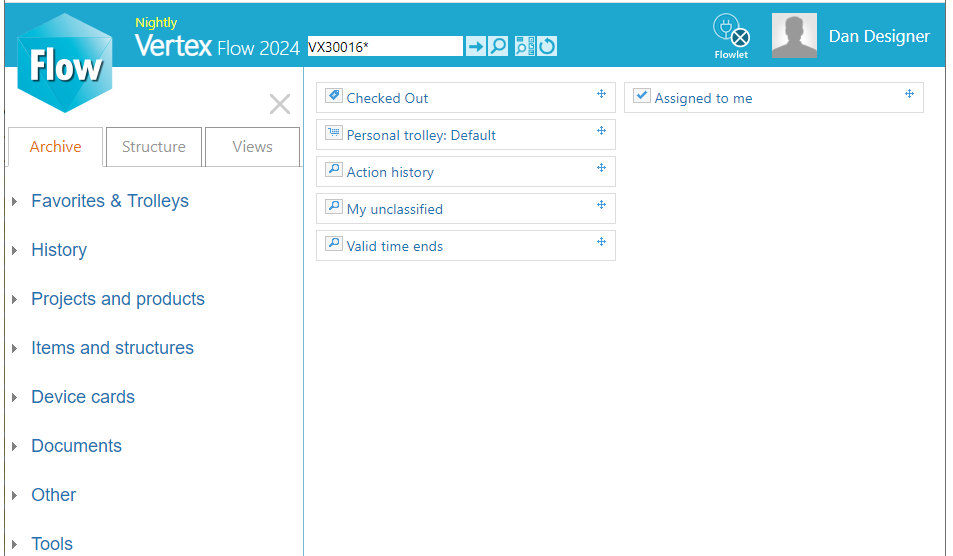The image size is (953, 556).
Task: Focus the VX30016* search field
Action: tap(385, 46)
